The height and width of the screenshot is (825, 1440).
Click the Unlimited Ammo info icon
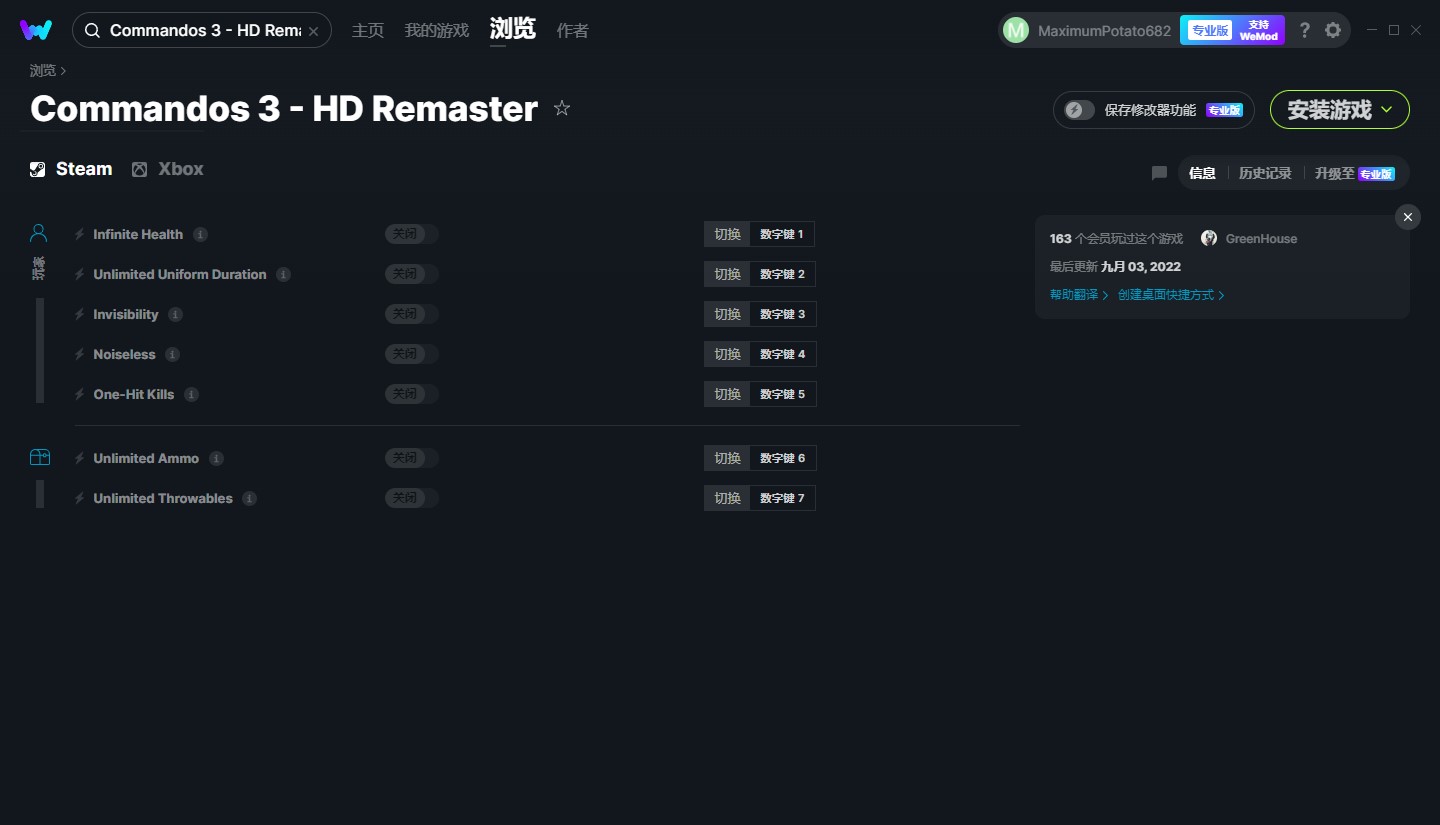217,458
